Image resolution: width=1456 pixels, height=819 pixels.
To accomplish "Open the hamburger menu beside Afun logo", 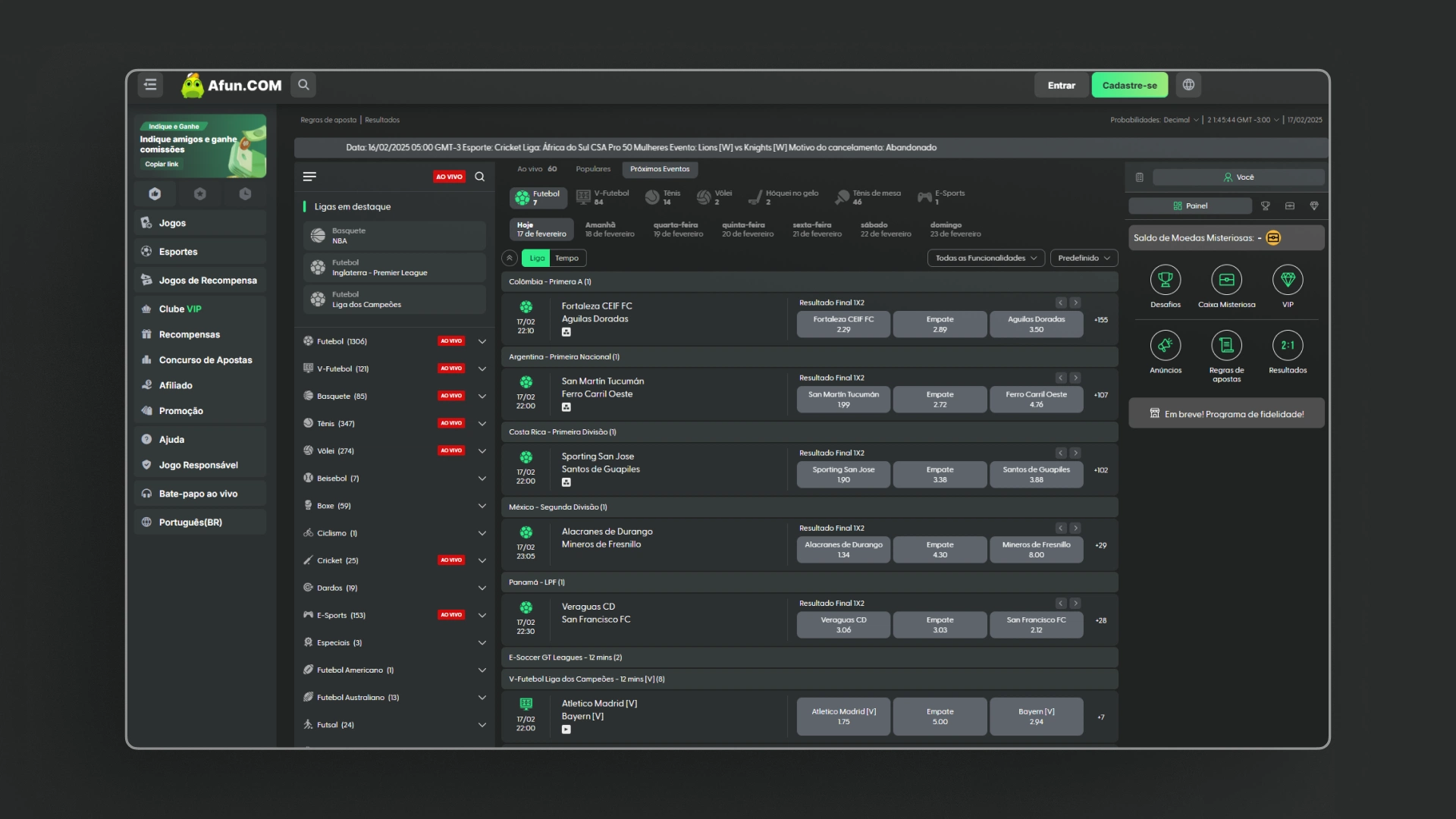I will coord(150,85).
